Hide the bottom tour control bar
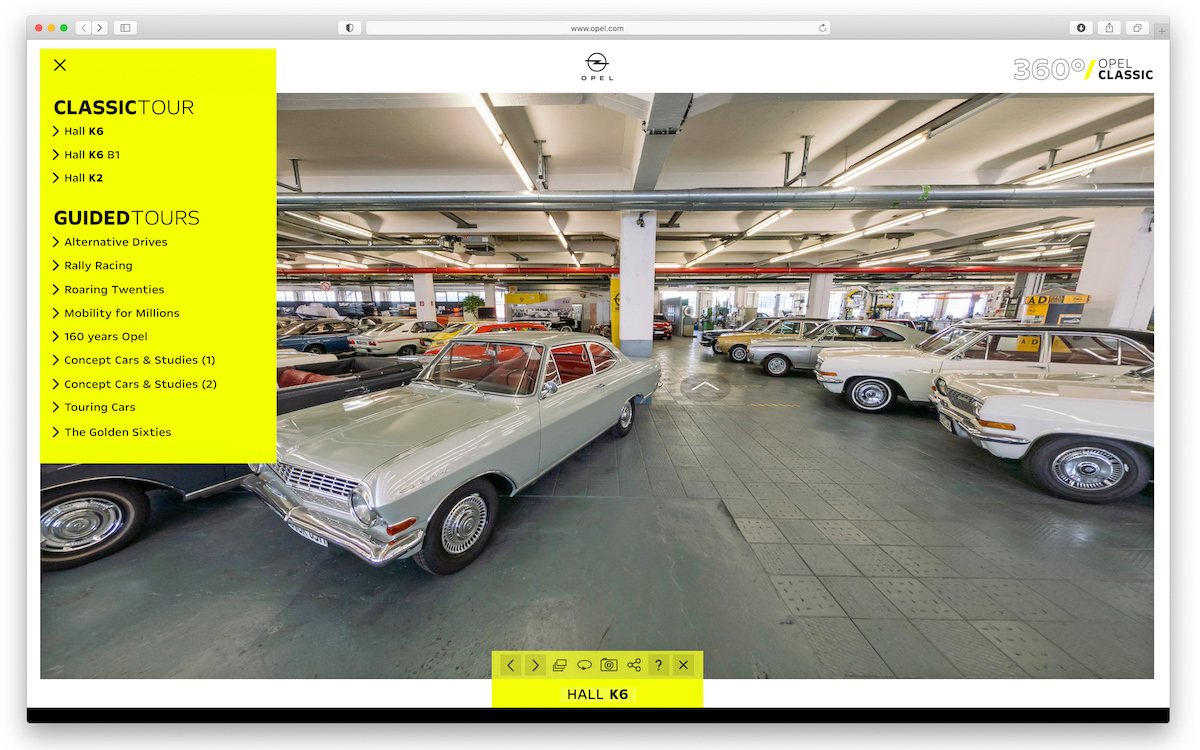The height and width of the screenshot is (750, 1200). tap(683, 665)
